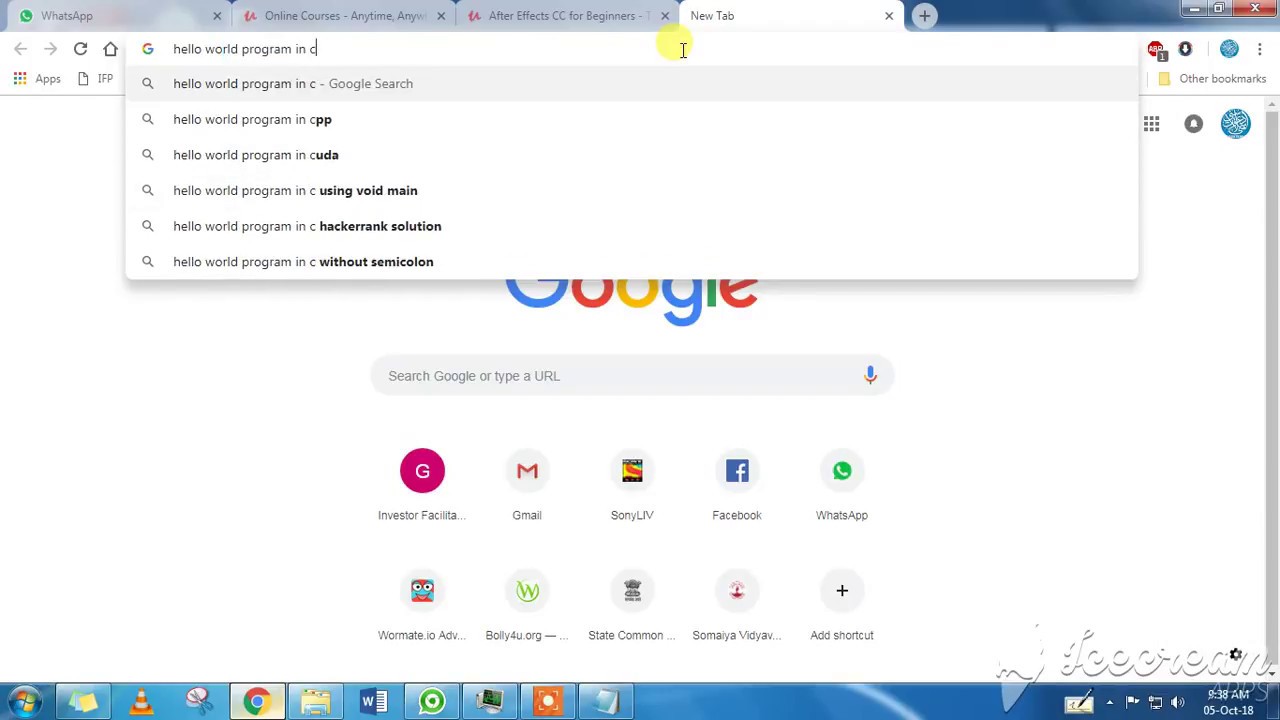Choose the 'hello world program in cuda' suggestion
Image resolution: width=1280 pixels, height=720 pixels.
pos(632,155)
